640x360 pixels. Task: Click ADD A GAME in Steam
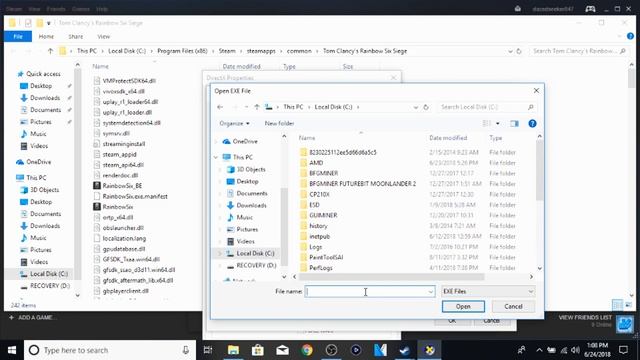tap(33, 318)
